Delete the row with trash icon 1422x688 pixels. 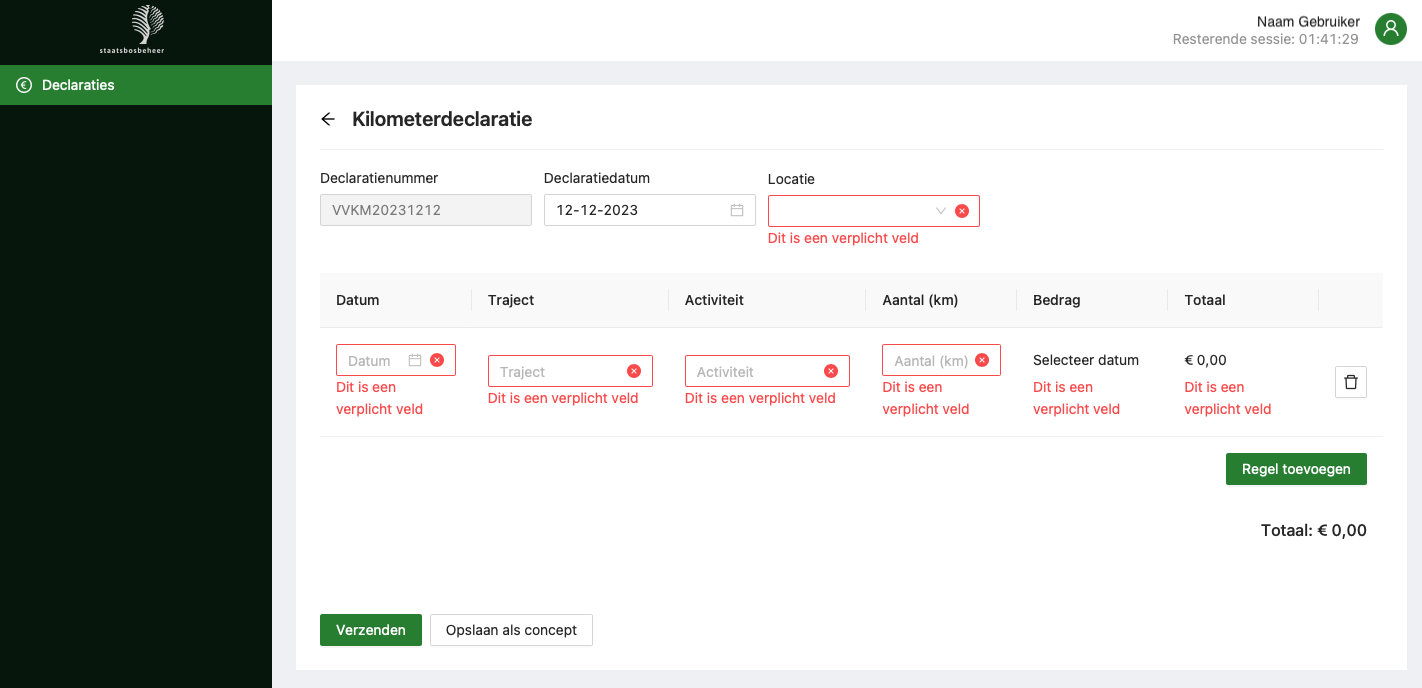point(1351,382)
